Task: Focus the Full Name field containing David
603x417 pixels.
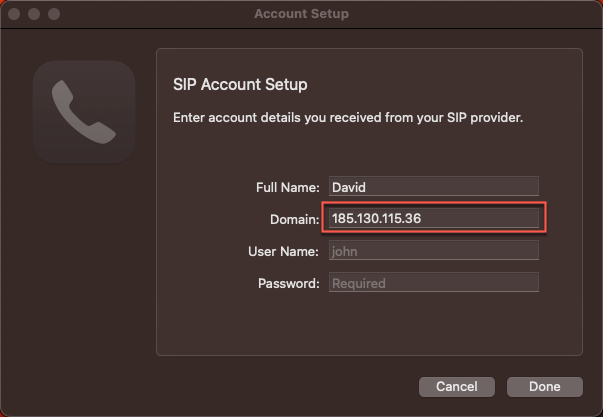Action: [431, 186]
